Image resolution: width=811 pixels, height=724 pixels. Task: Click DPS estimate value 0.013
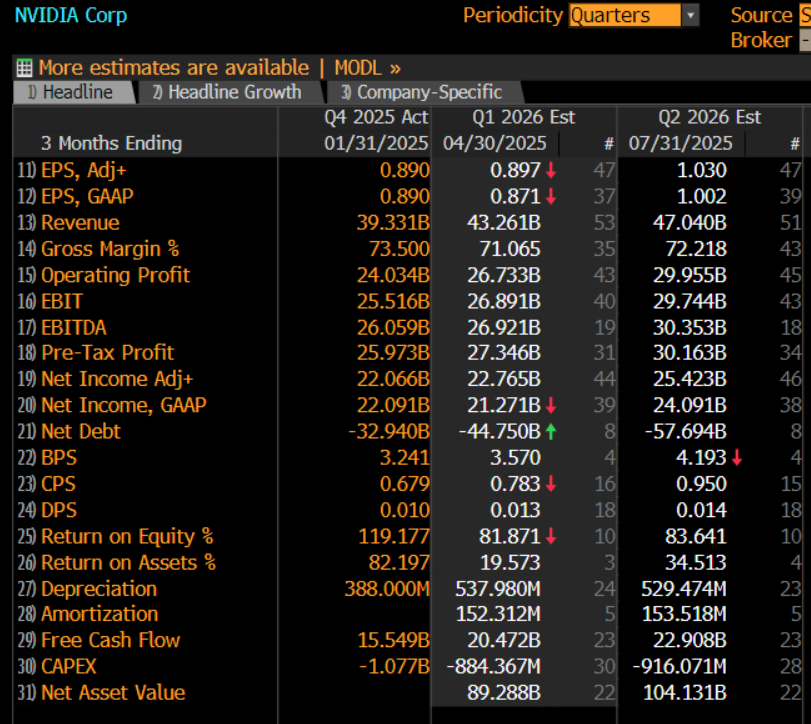(515, 510)
